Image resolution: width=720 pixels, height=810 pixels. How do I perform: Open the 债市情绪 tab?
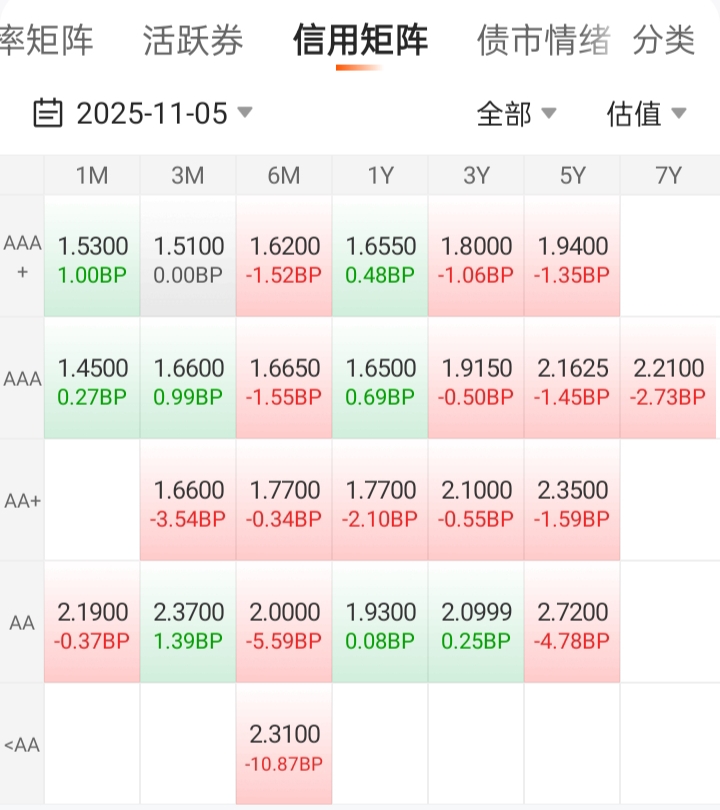pyautogui.click(x=543, y=41)
